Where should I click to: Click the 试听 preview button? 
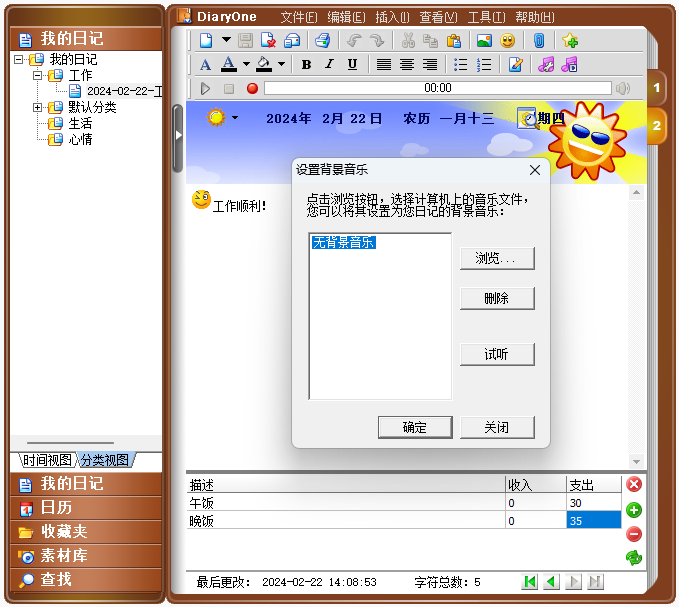click(x=497, y=354)
